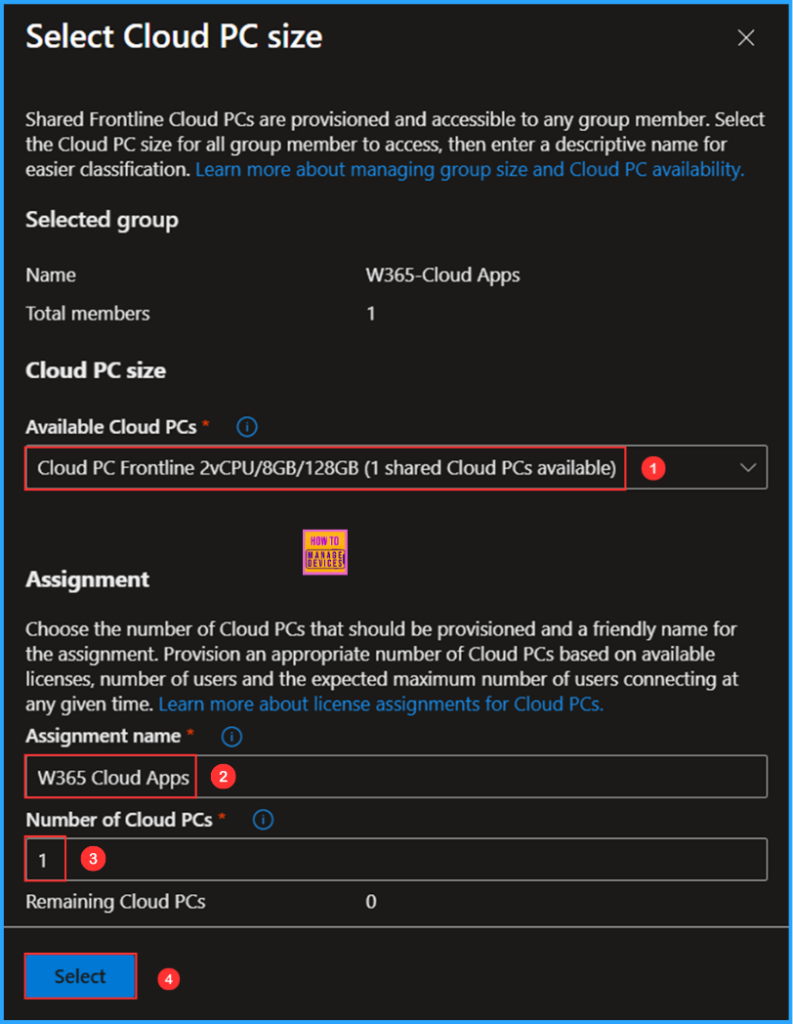Screen dimensions: 793x1024
Task: Close the Select Cloud PC size dialog
Action: pyautogui.click(x=746, y=38)
